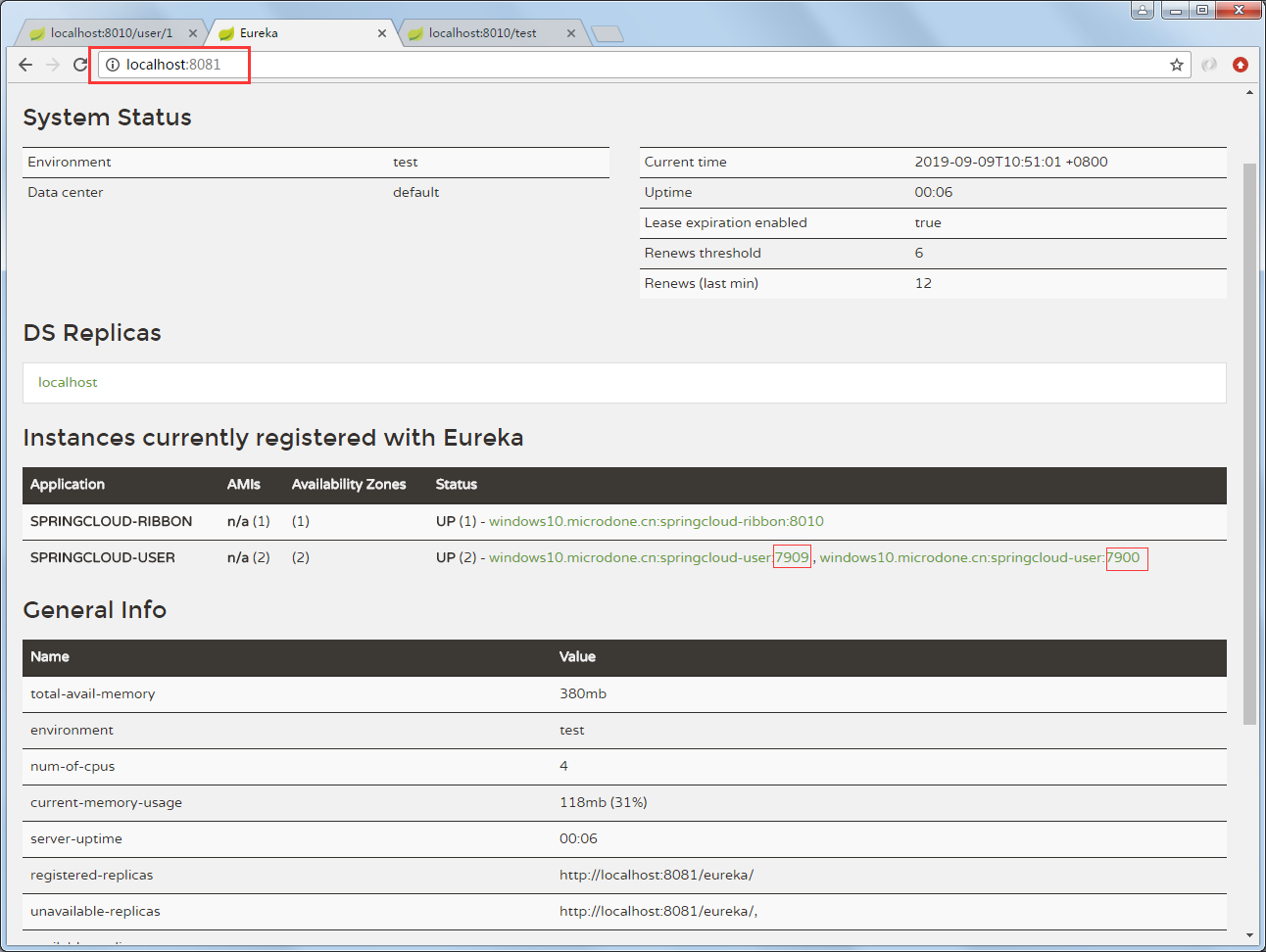The width and height of the screenshot is (1266, 952).
Task: Open the springcloud-user:7900 instance link
Action: (x=980, y=558)
